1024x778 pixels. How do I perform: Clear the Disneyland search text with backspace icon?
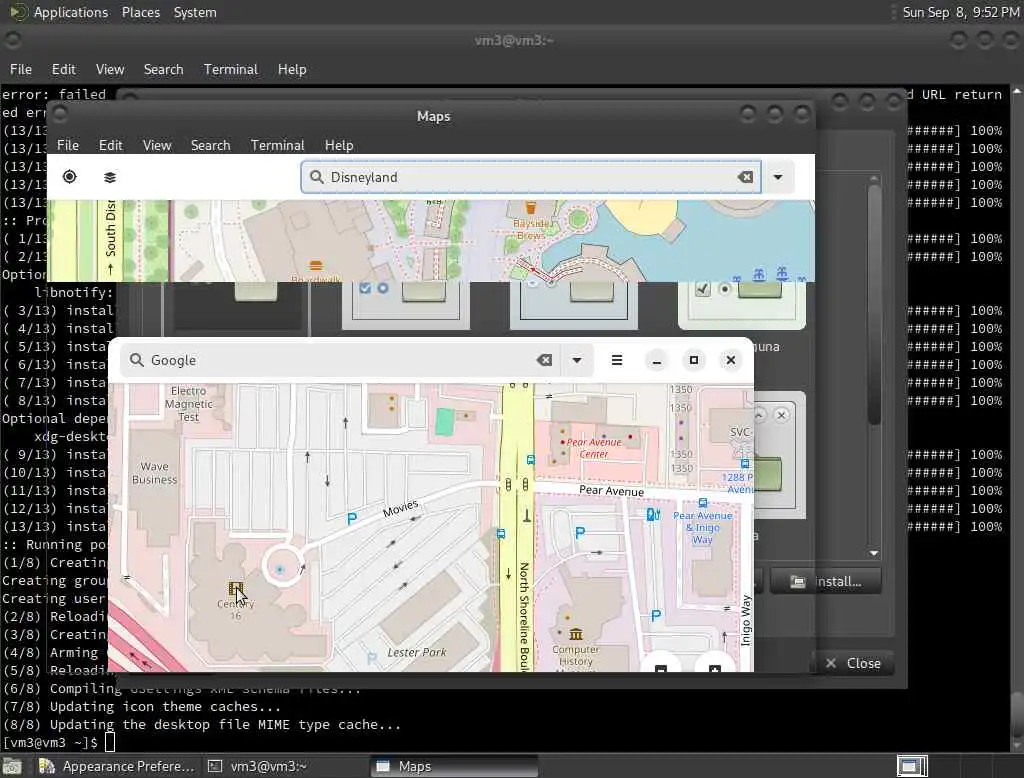745,177
